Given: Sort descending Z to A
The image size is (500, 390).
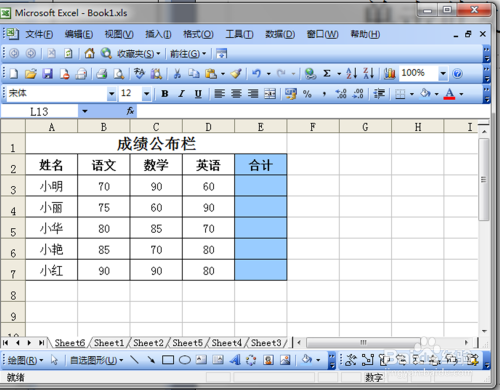Looking at the screenshot, I should [369, 74].
